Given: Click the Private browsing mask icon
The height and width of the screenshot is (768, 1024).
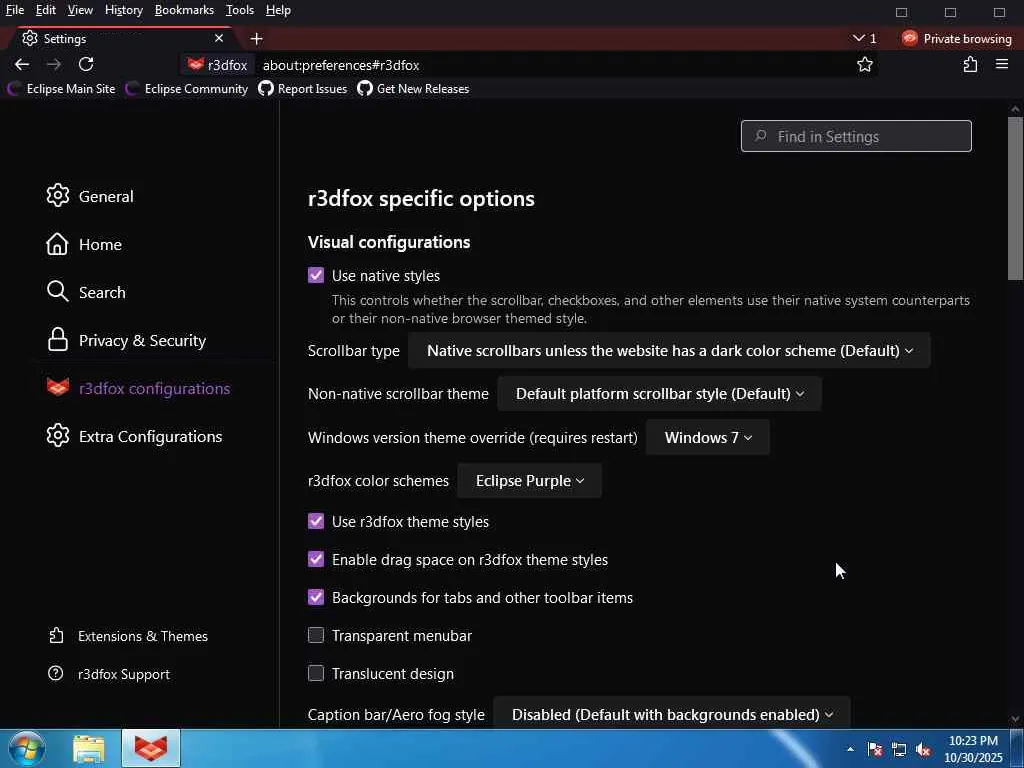Looking at the screenshot, I should [x=909, y=38].
